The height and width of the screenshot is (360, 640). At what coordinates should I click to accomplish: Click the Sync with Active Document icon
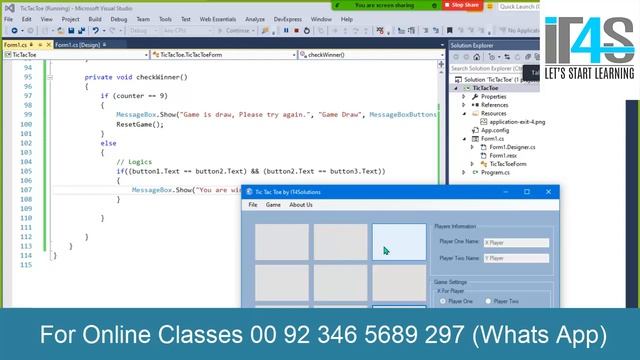(507, 57)
